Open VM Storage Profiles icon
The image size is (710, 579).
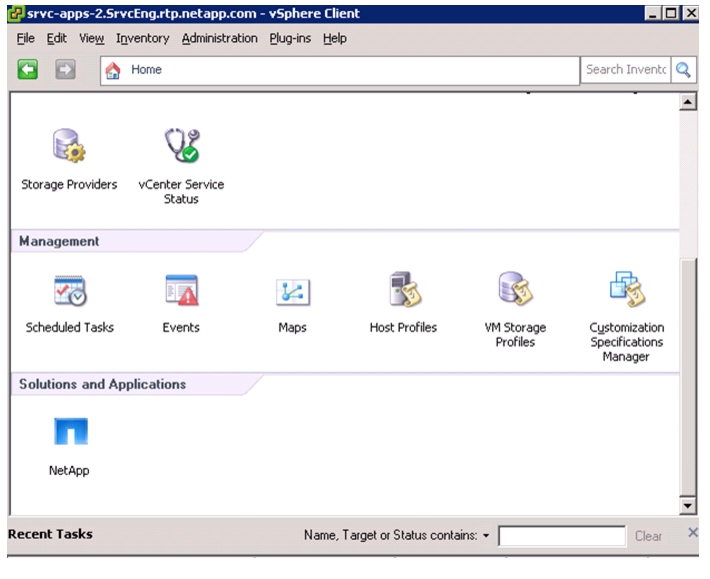[515, 289]
